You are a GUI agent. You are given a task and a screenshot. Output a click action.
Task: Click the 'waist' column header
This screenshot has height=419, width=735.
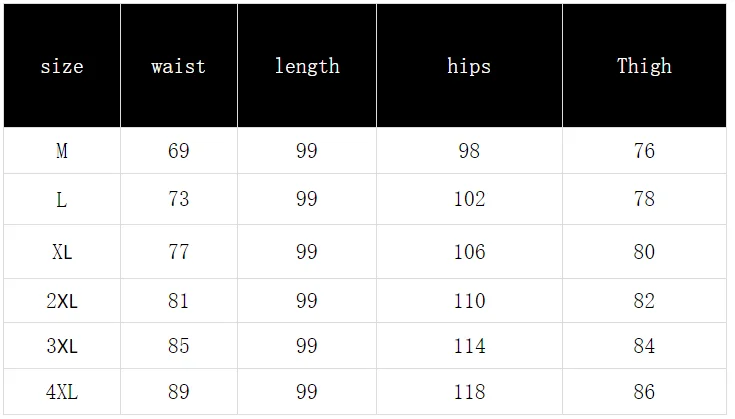coord(178,67)
